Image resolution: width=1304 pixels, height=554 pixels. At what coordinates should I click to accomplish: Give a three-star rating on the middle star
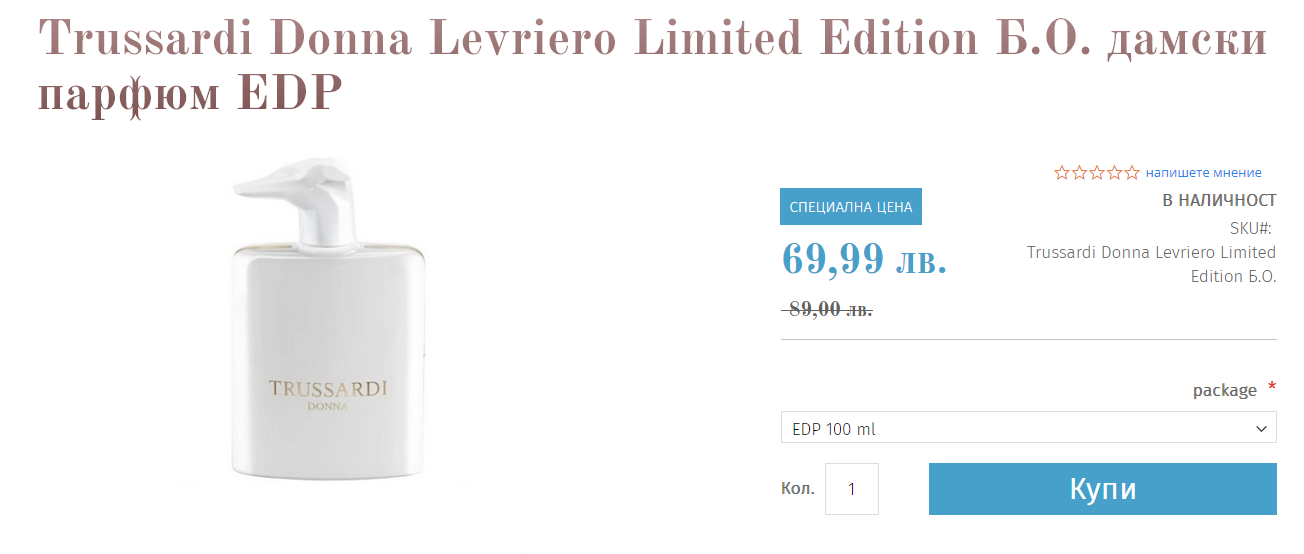[x=1097, y=172]
